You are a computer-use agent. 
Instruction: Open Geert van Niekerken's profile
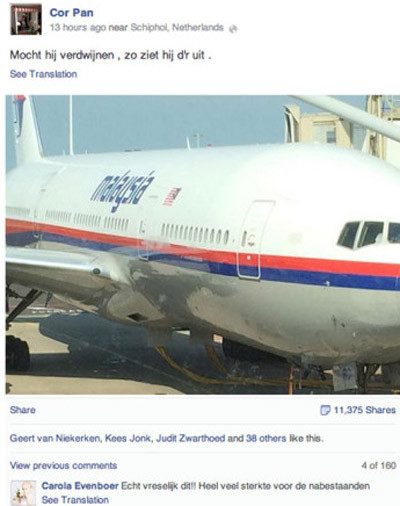55,438
